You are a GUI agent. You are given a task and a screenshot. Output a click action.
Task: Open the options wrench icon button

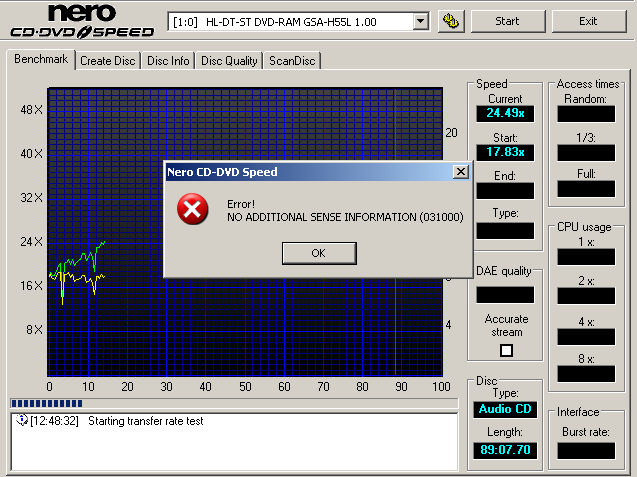tap(451, 21)
